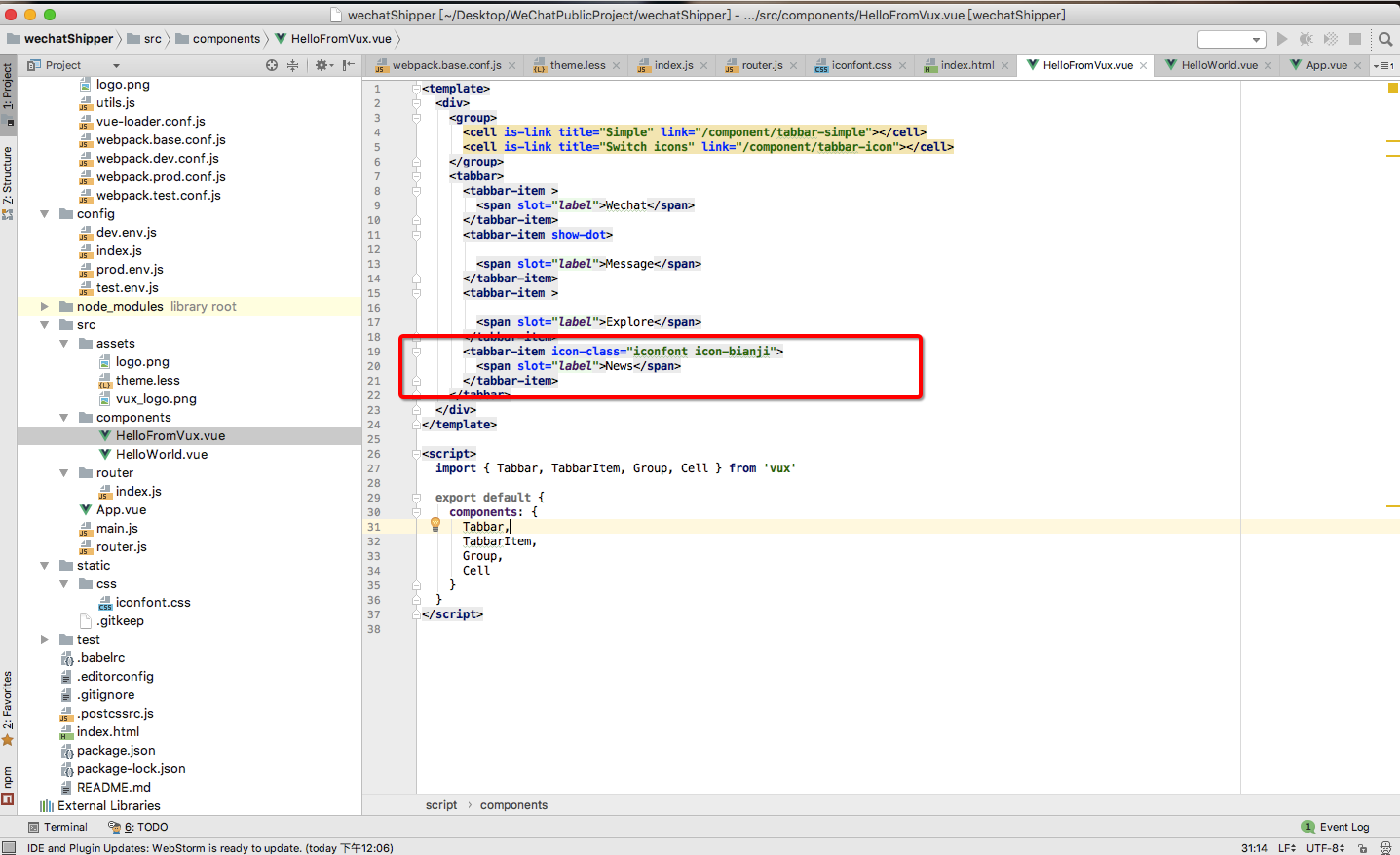Click the components breadcrumb below the editor

(x=513, y=805)
